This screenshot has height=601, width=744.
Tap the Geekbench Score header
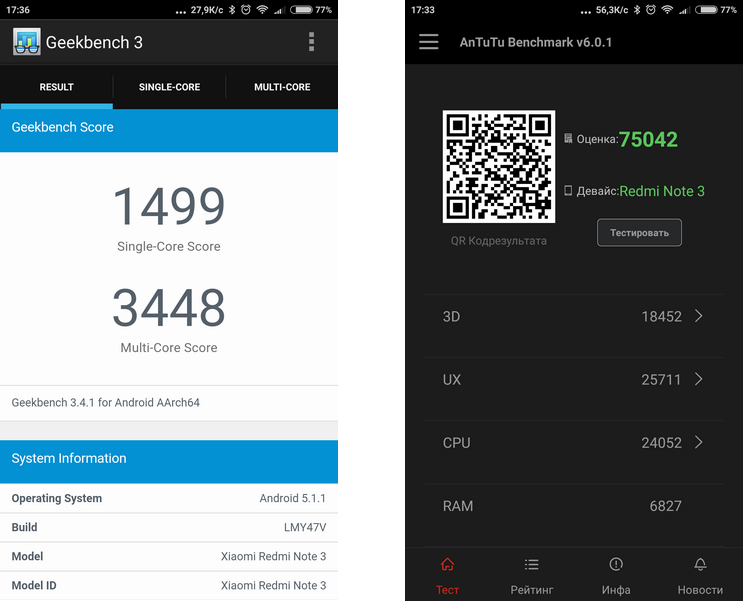pos(169,130)
